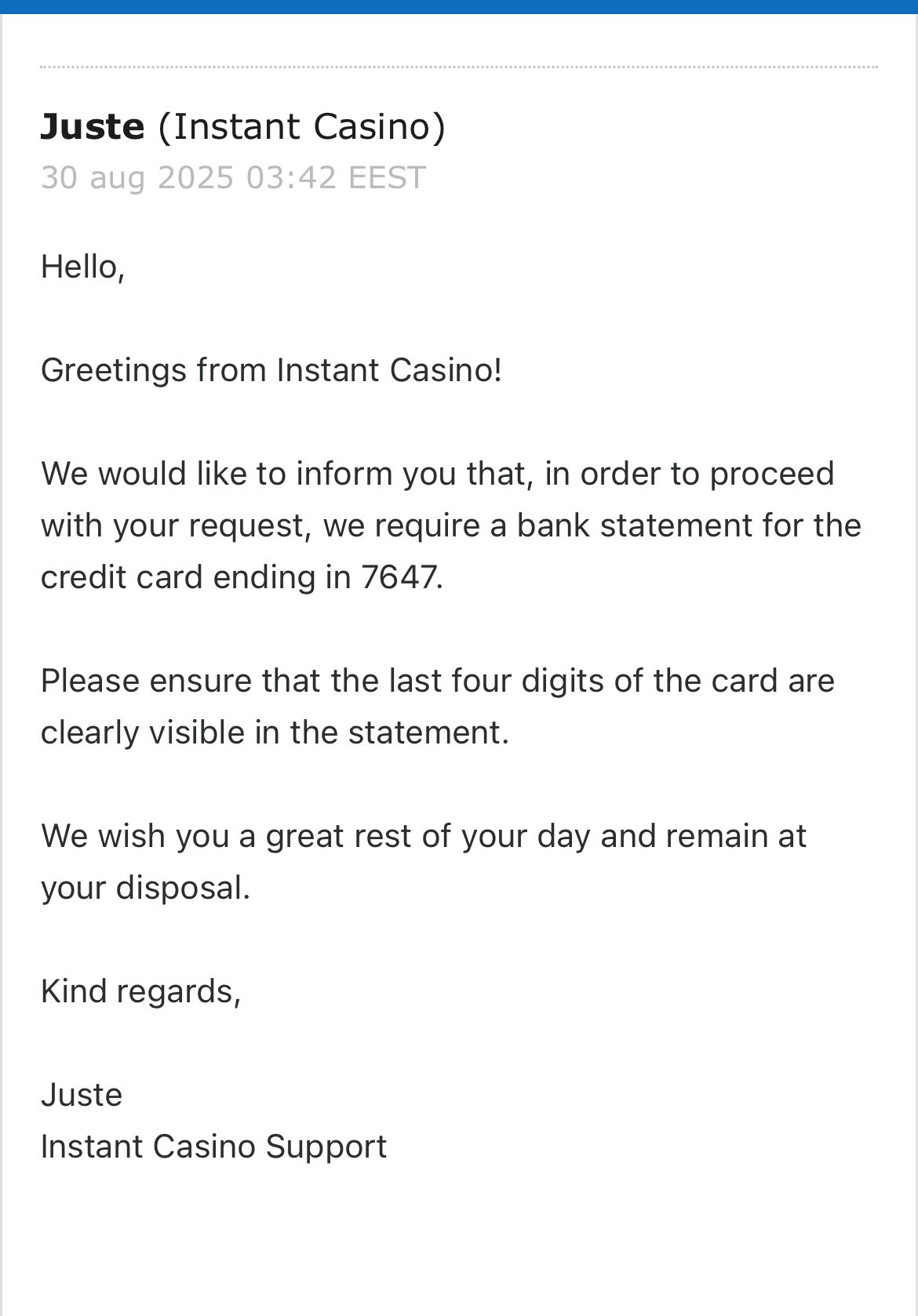Click the card number "7647"
This screenshot has height=1316, width=918.
pyautogui.click(x=400, y=577)
